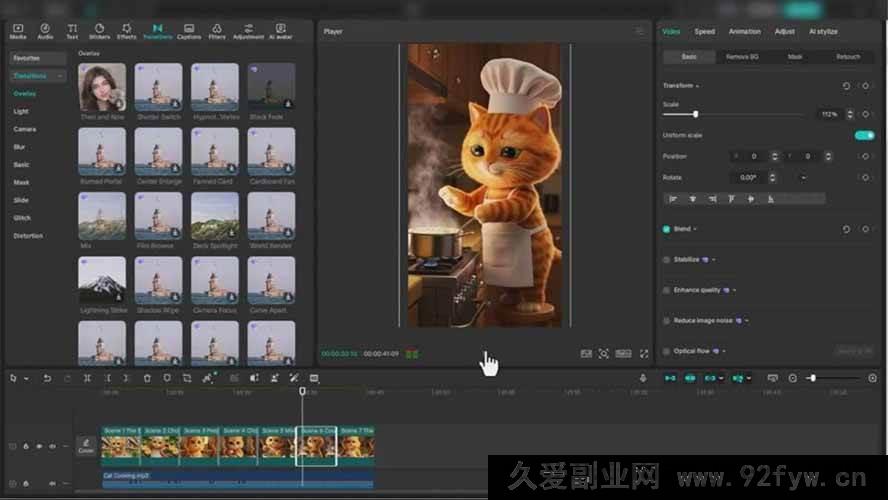Screen dimensions: 888x500
Task: Open the Effects panel icon
Action: point(126,31)
